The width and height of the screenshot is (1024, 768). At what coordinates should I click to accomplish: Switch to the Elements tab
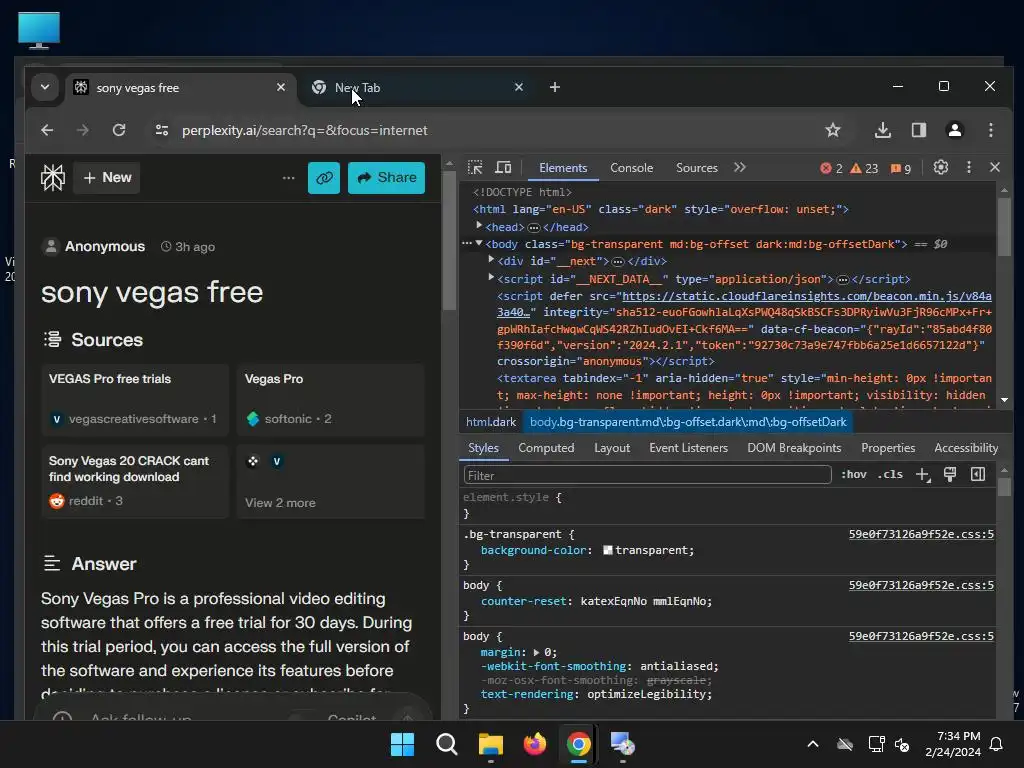(x=563, y=168)
